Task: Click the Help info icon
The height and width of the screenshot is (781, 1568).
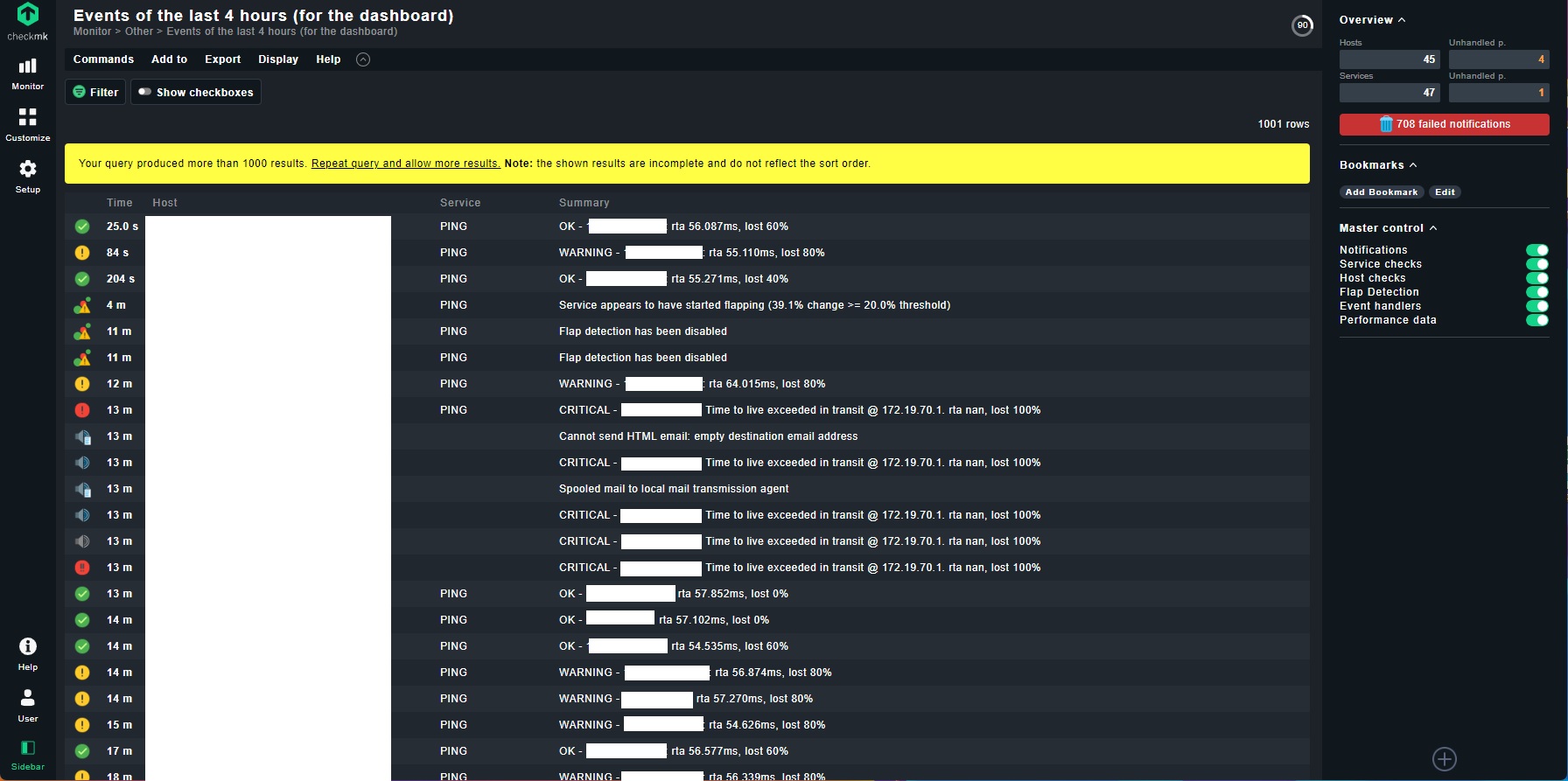Action: click(x=27, y=653)
